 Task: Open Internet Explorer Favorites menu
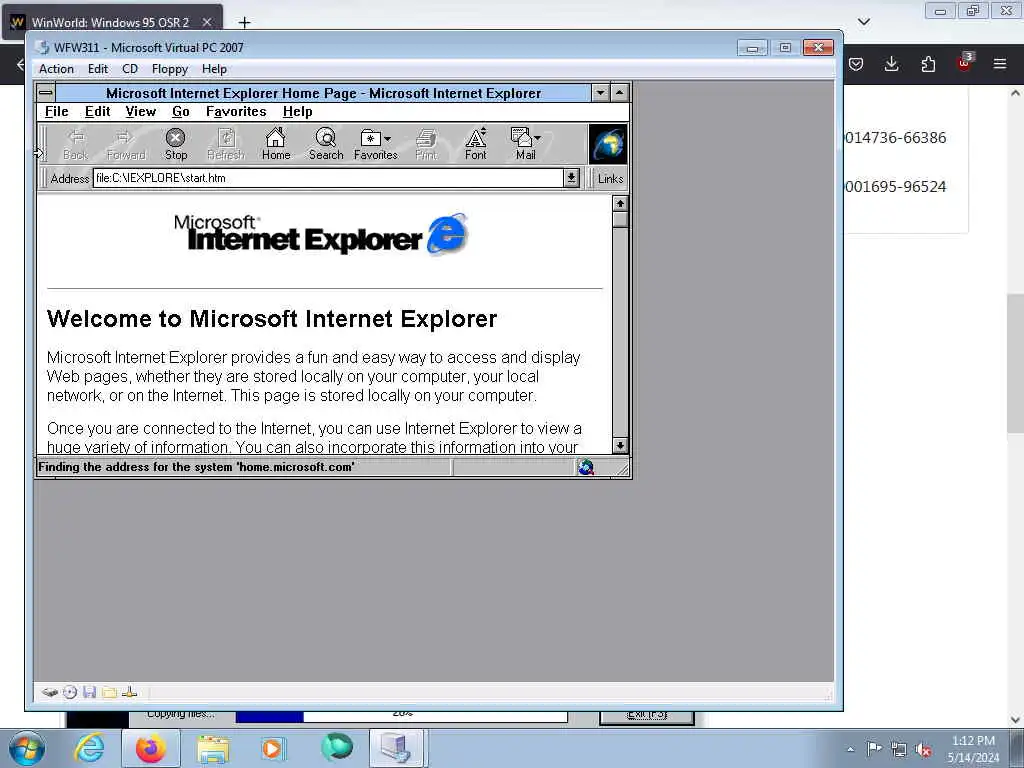tap(236, 112)
